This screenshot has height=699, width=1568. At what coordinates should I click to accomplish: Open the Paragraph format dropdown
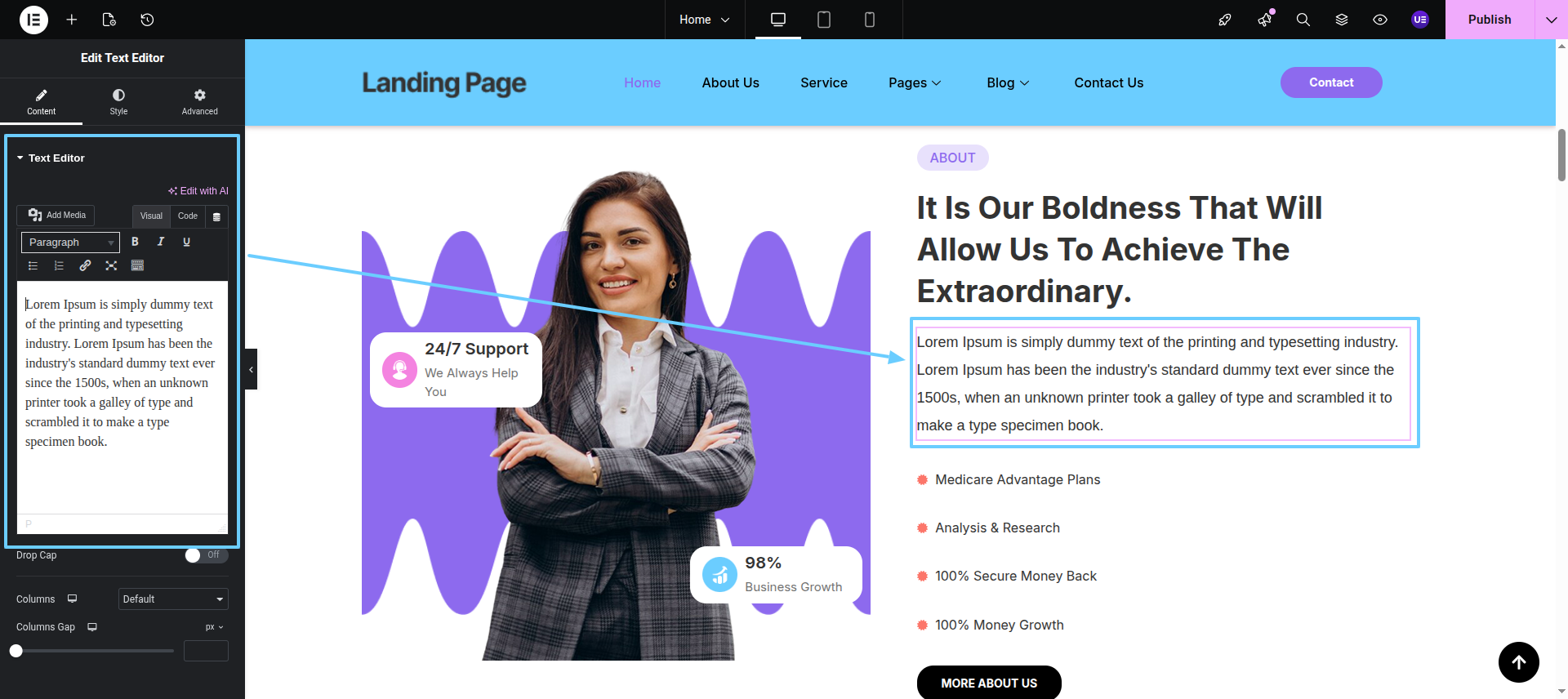tap(70, 243)
